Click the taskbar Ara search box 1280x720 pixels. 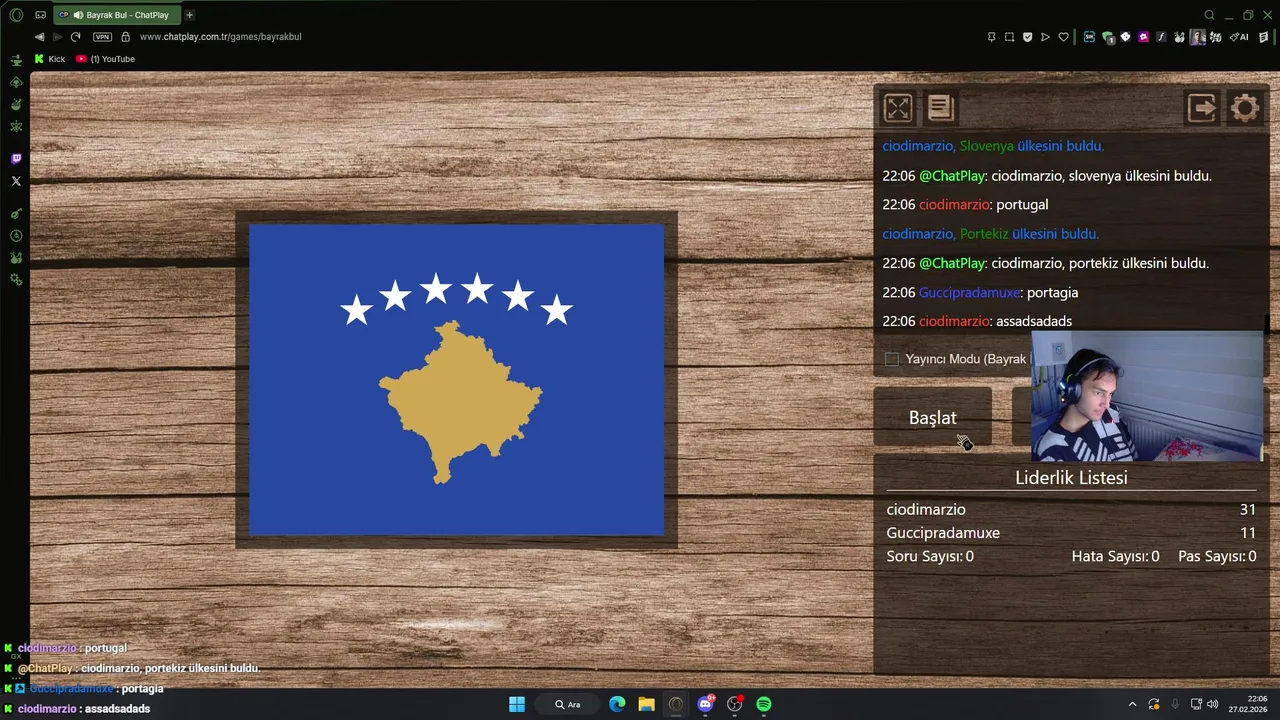pyautogui.click(x=568, y=704)
